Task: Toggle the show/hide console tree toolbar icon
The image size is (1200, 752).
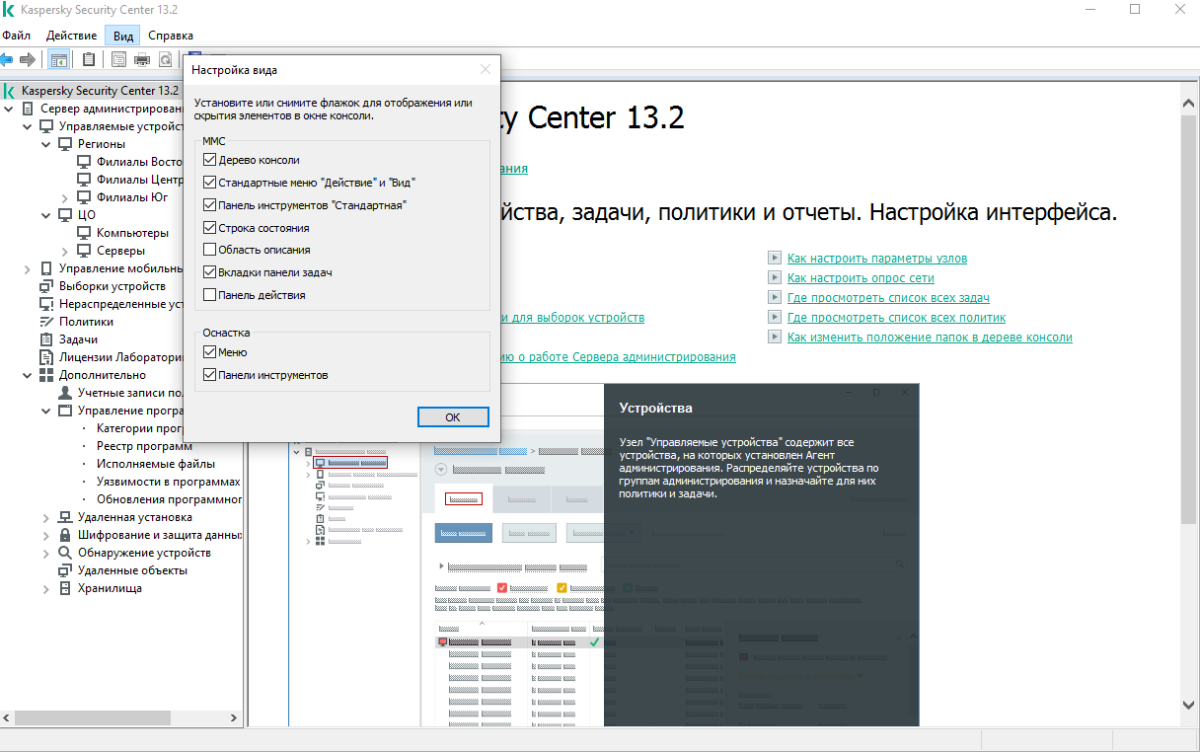Action: [60, 60]
